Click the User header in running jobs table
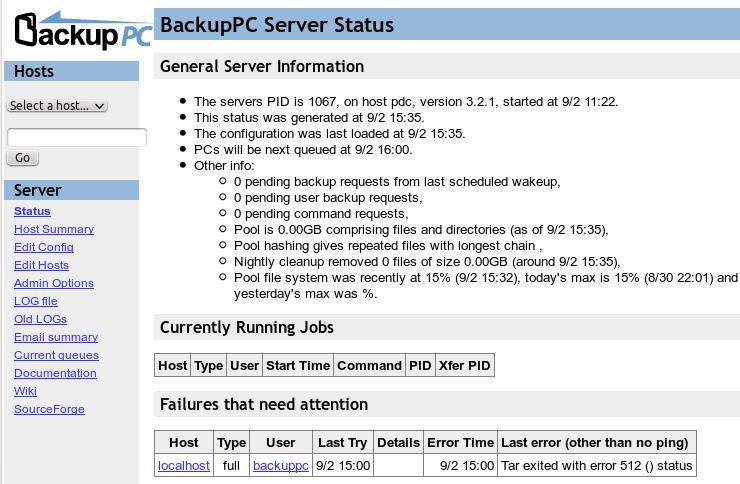This screenshot has height=484, width=740. point(244,366)
